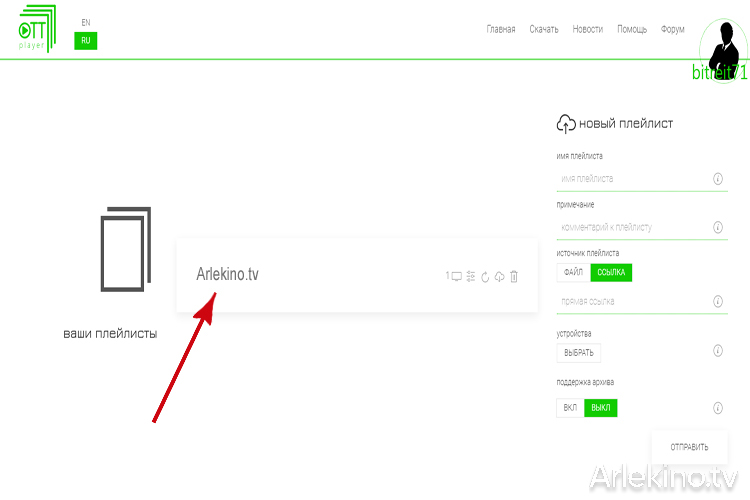Open the ВЫБРАТЬ devices selector
The image size is (750, 500).
[579, 353]
